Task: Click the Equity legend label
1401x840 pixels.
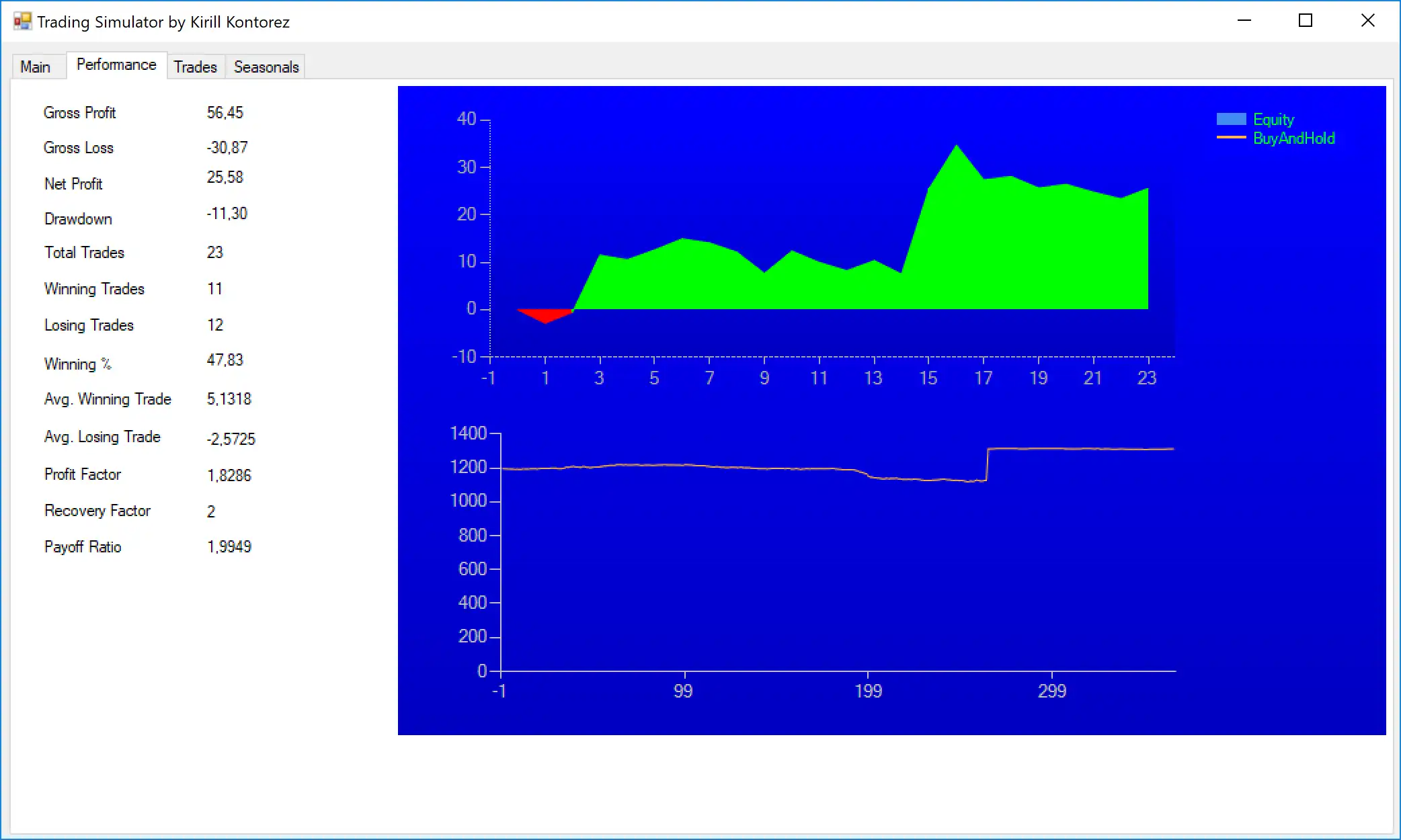Action: tap(1273, 120)
